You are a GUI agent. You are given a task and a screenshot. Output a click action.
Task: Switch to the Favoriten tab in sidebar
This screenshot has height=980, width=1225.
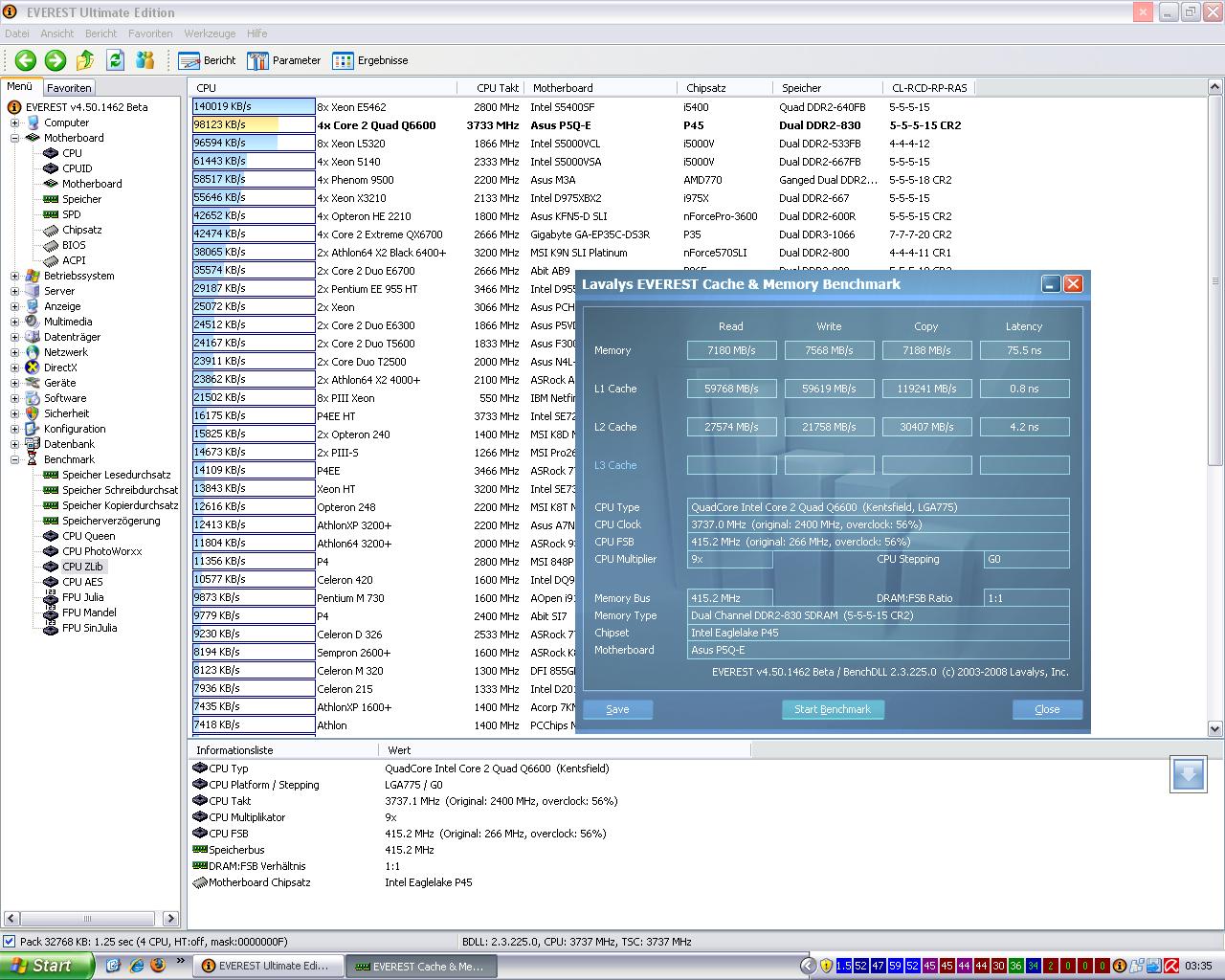tap(69, 87)
